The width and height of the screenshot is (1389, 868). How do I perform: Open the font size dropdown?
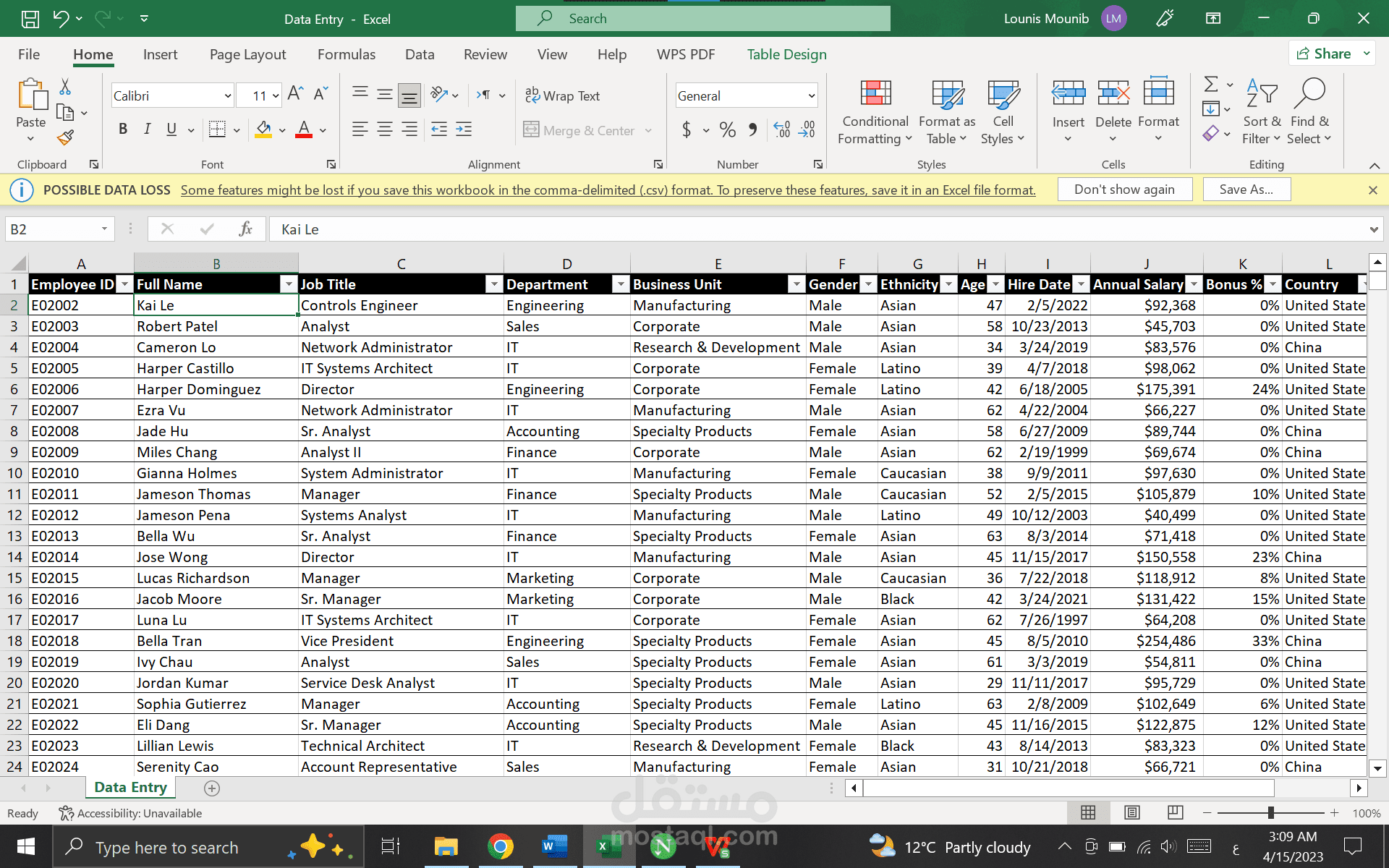pyautogui.click(x=276, y=95)
